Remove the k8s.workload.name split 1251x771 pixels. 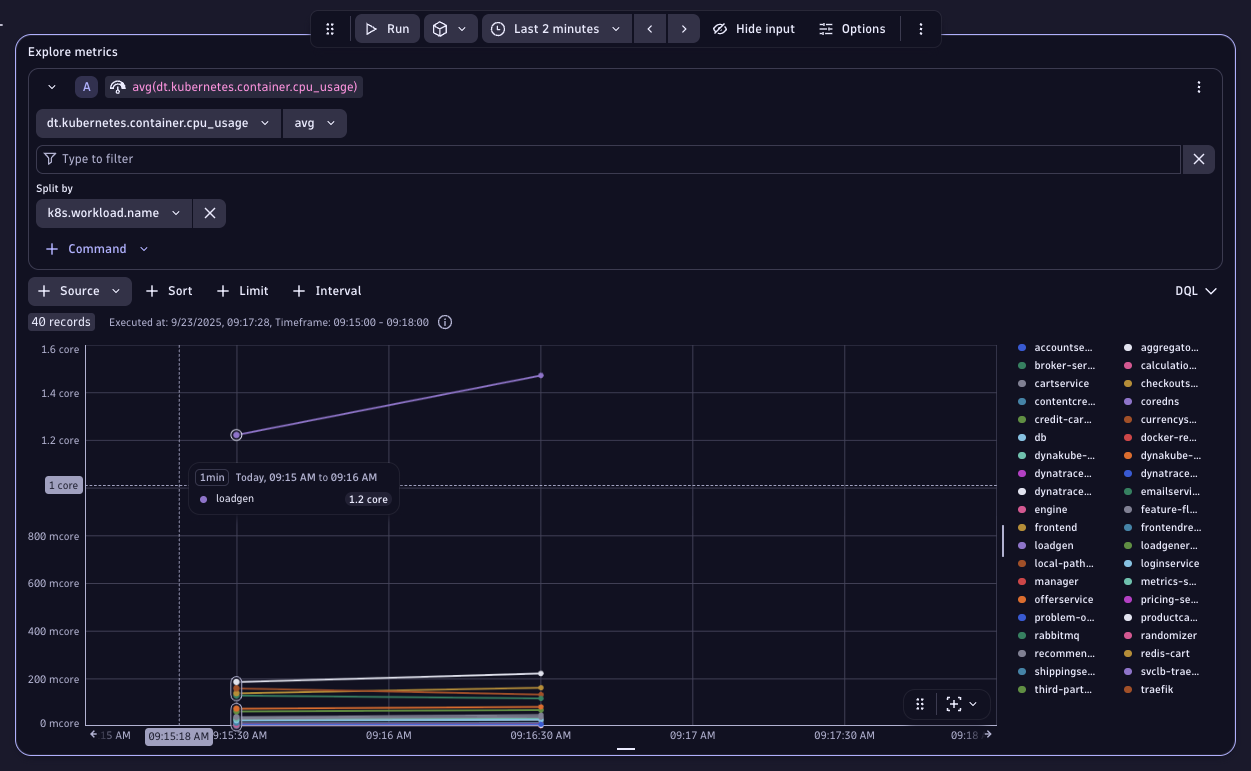pos(210,213)
